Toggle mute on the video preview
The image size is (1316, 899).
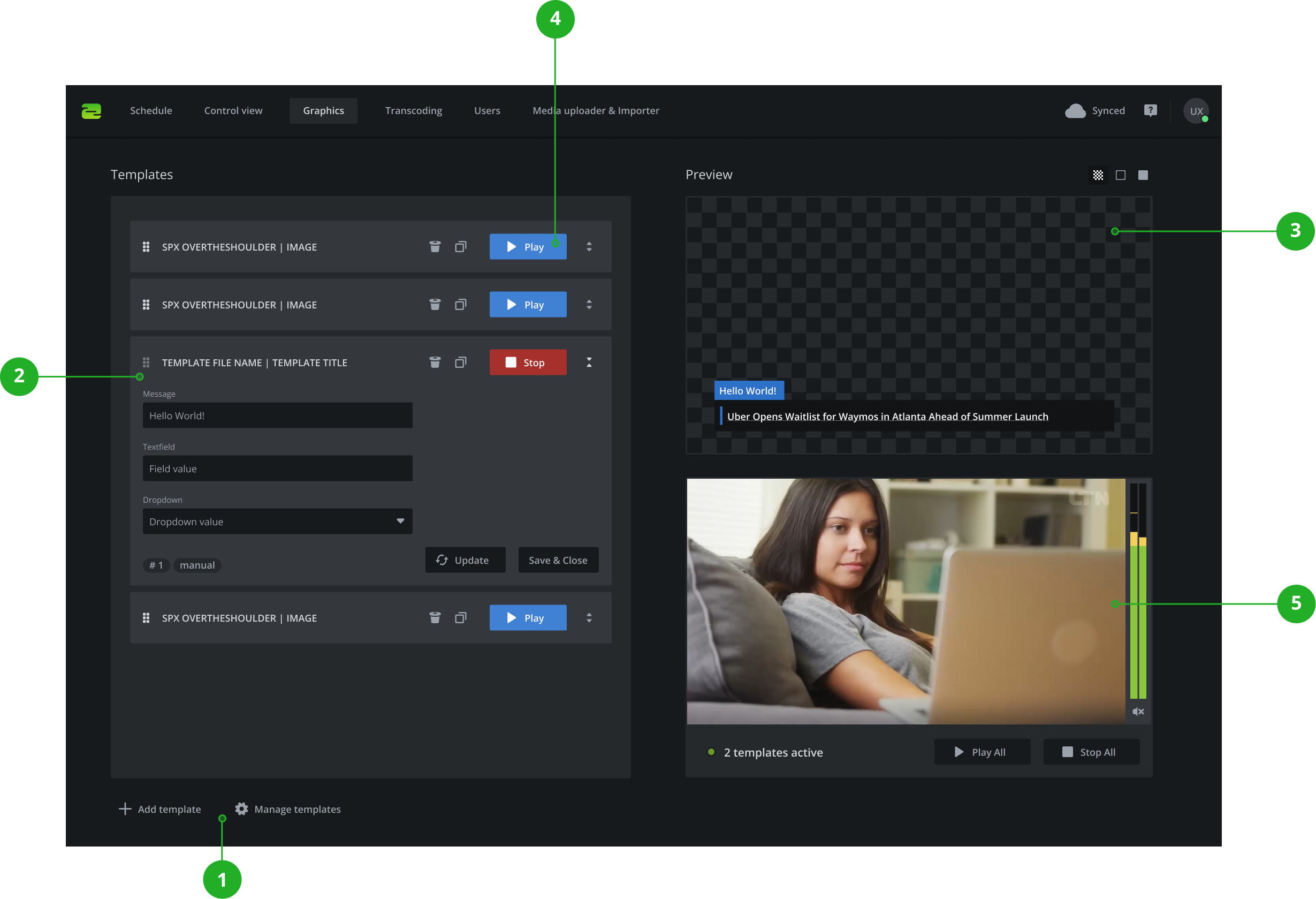(1138, 712)
